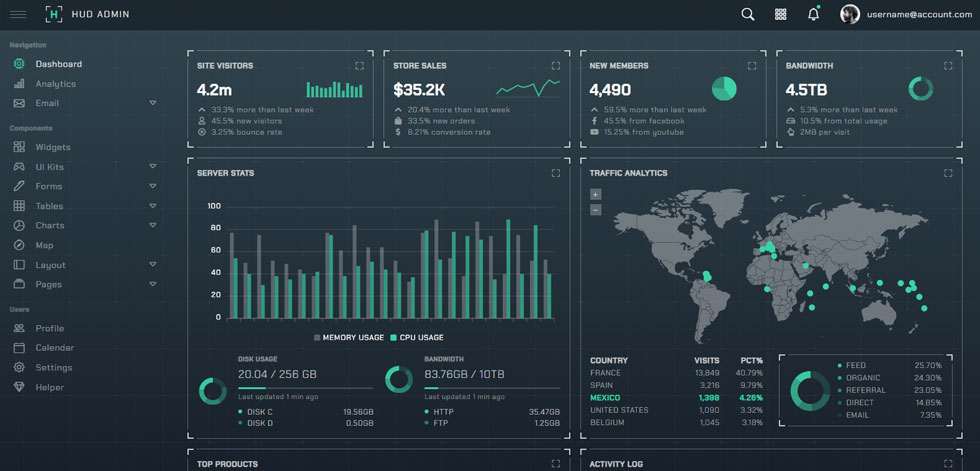980x471 pixels.
Task: Open the Helper menu item
Action: [x=50, y=387]
